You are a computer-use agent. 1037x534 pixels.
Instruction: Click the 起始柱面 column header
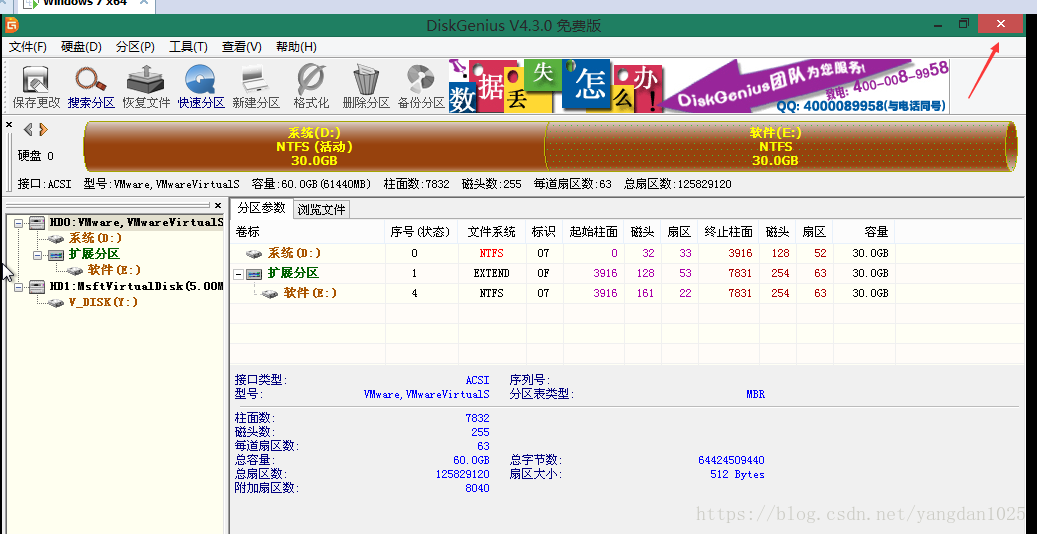(593, 232)
